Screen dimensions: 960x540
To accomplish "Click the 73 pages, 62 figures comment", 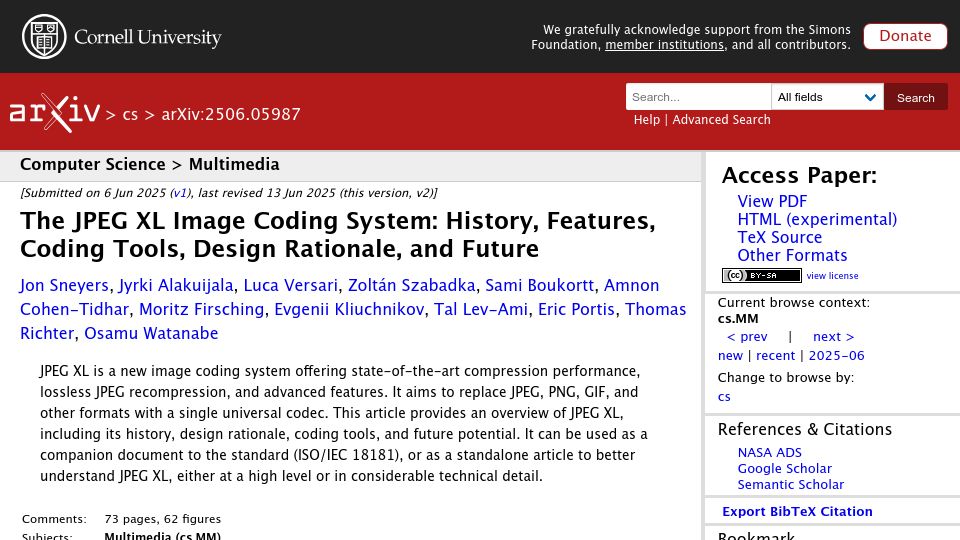I will tap(162, 519).
